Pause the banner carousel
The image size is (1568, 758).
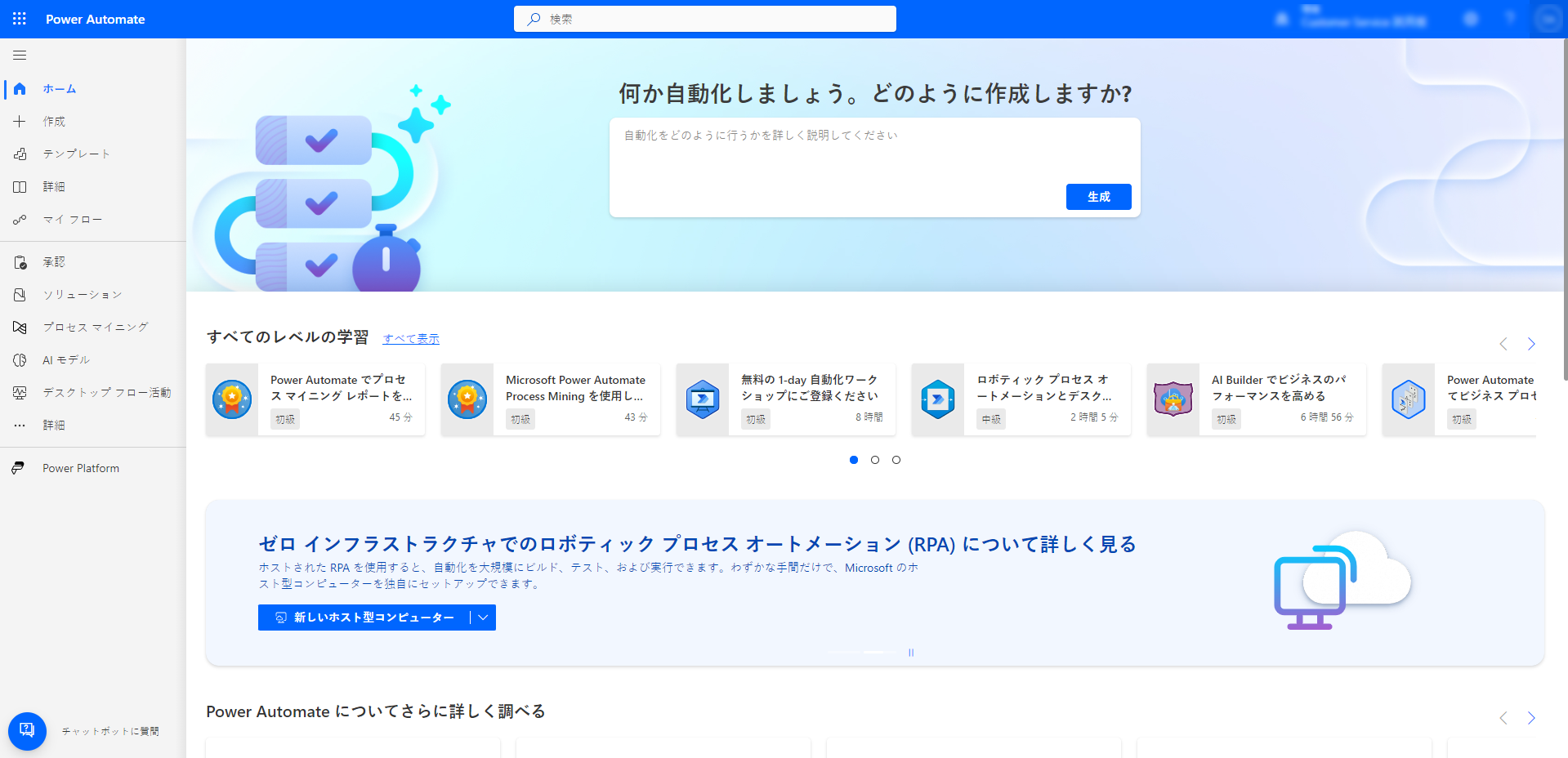[911, 653]
